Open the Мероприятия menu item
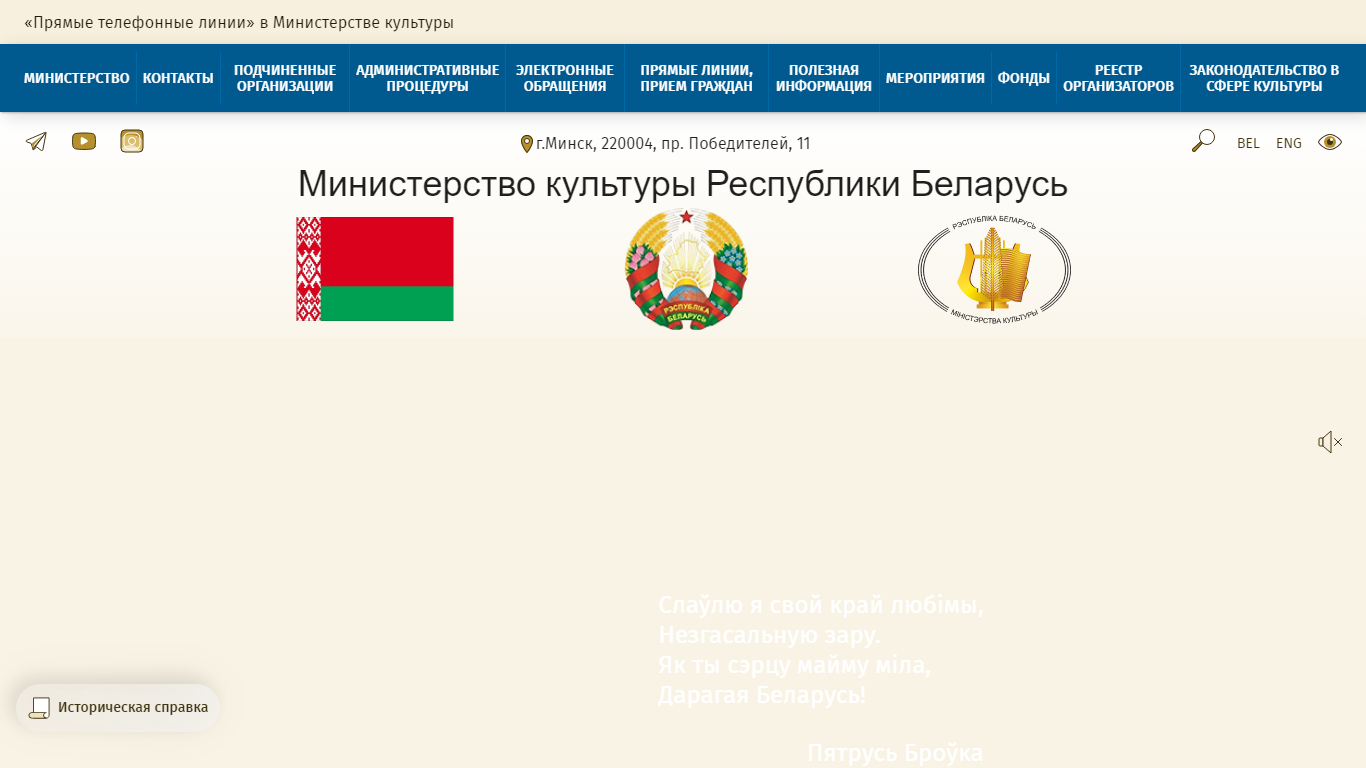This screenshot has width=1366, height=768. 935,78
